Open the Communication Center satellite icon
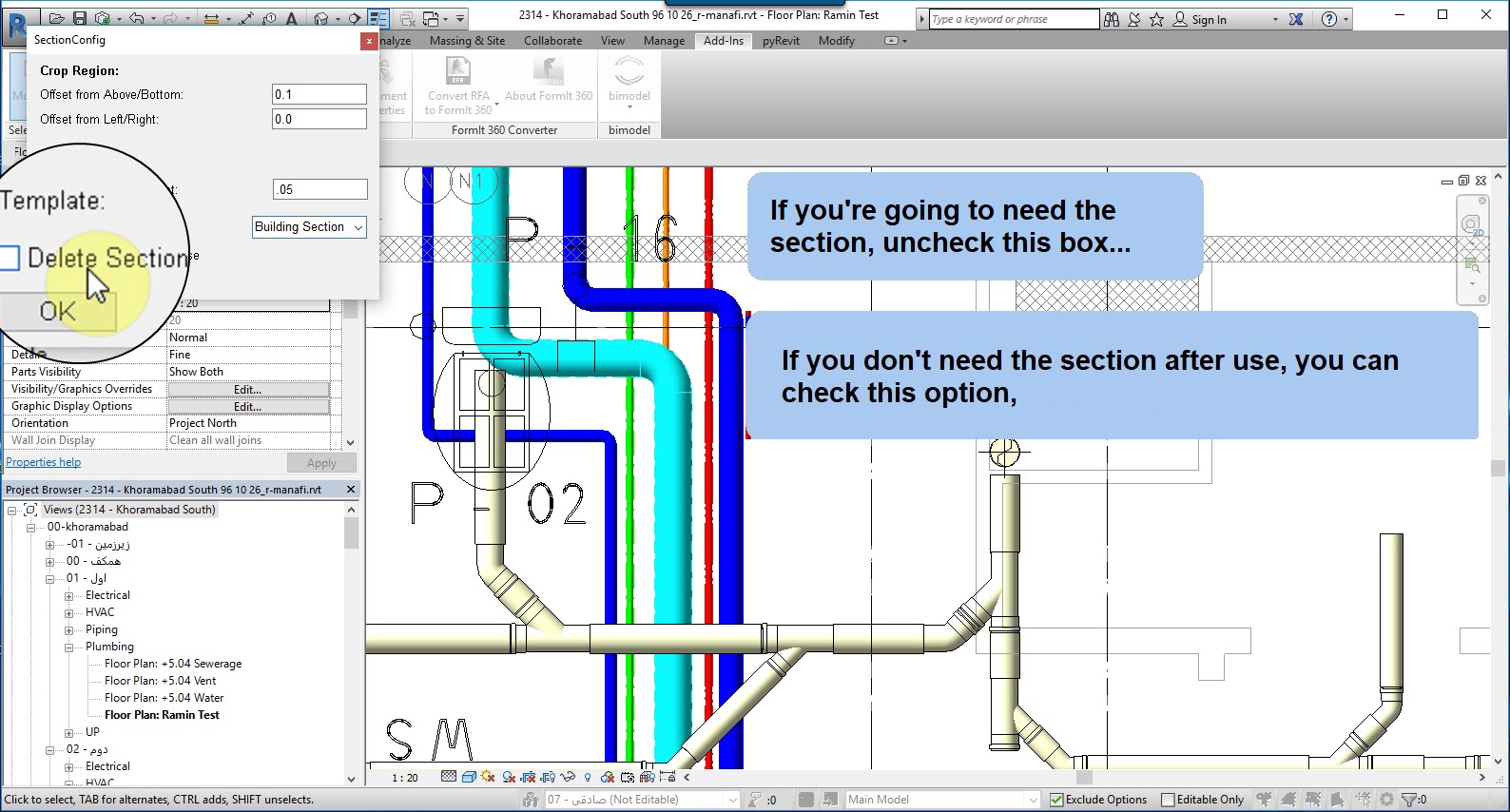 (x=1134, y=19)
